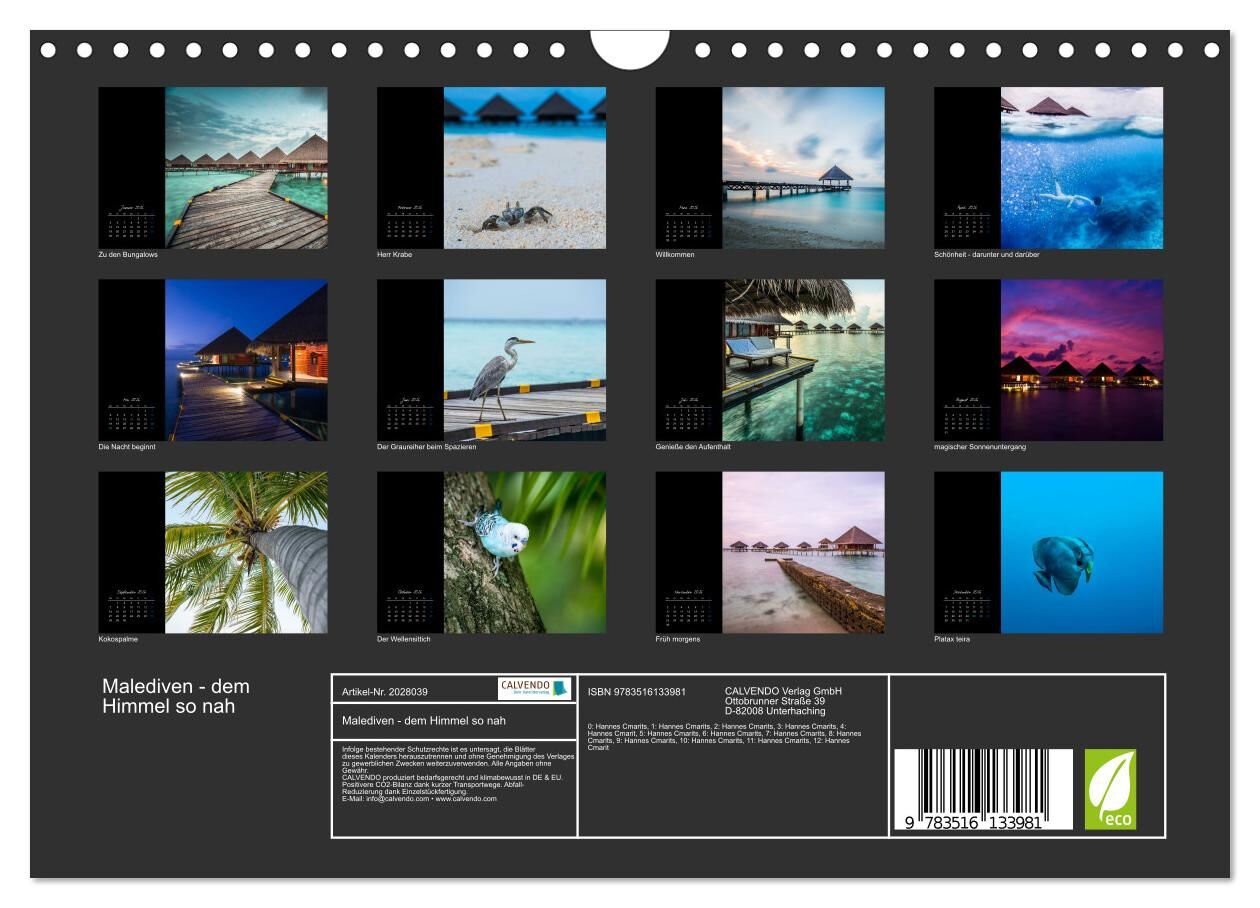Click the green eco leaf icon
This screenshot has height=908, width=1260.
coord(1110,789)
